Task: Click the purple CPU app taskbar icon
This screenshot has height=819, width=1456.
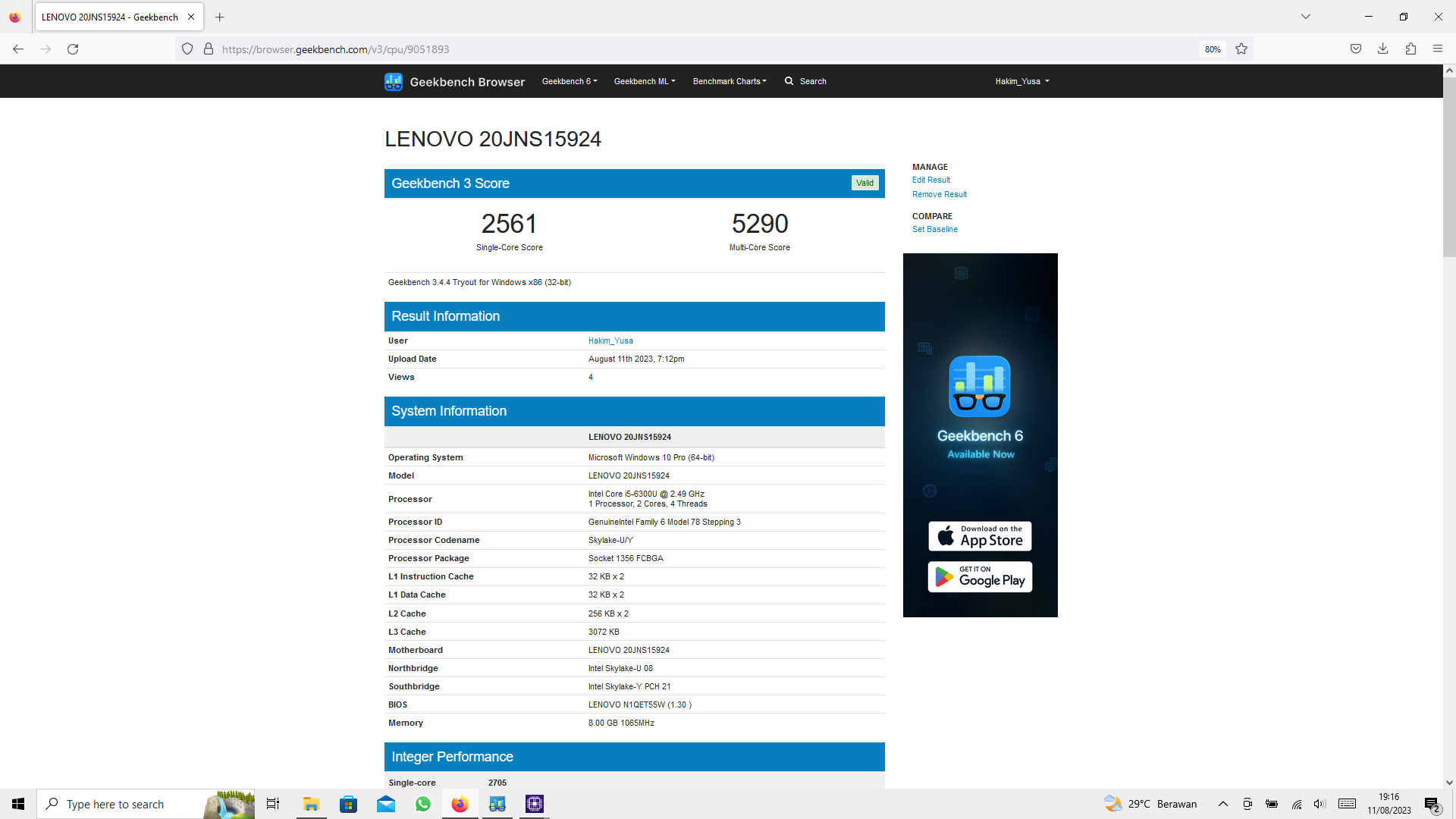Action: click(x=535, y=804)
